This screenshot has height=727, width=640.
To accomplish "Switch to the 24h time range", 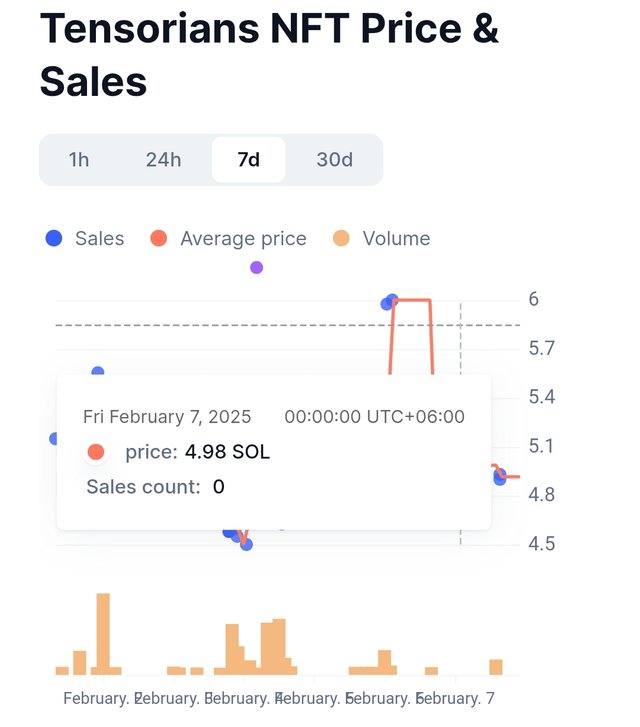I will pyautogui.click(x=163, y=160).
